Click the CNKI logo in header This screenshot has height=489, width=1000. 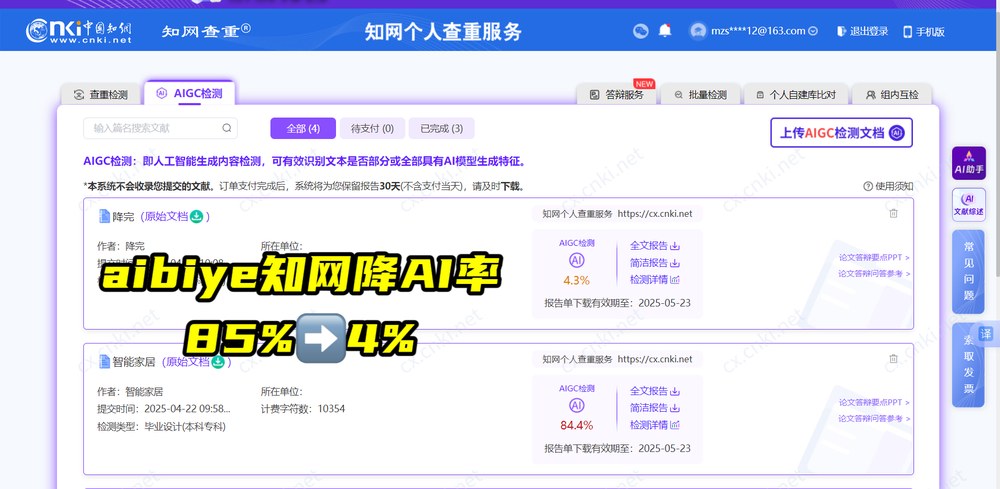(x=78, y=31)
